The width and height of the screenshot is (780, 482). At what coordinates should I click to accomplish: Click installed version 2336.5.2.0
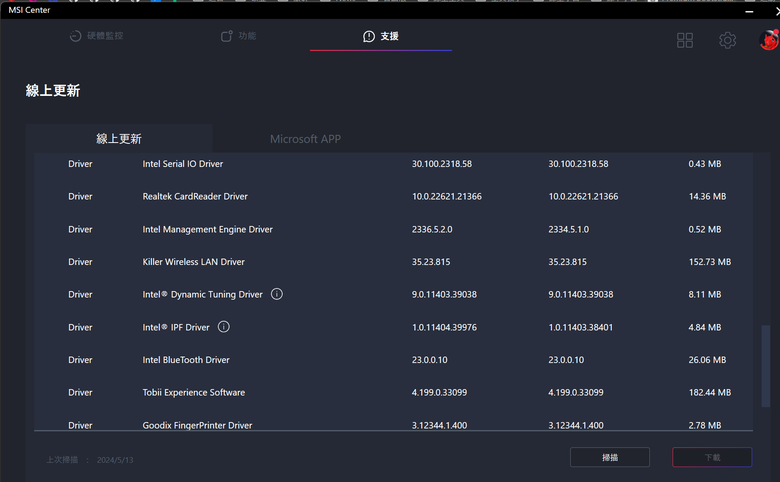click(432, 229)
